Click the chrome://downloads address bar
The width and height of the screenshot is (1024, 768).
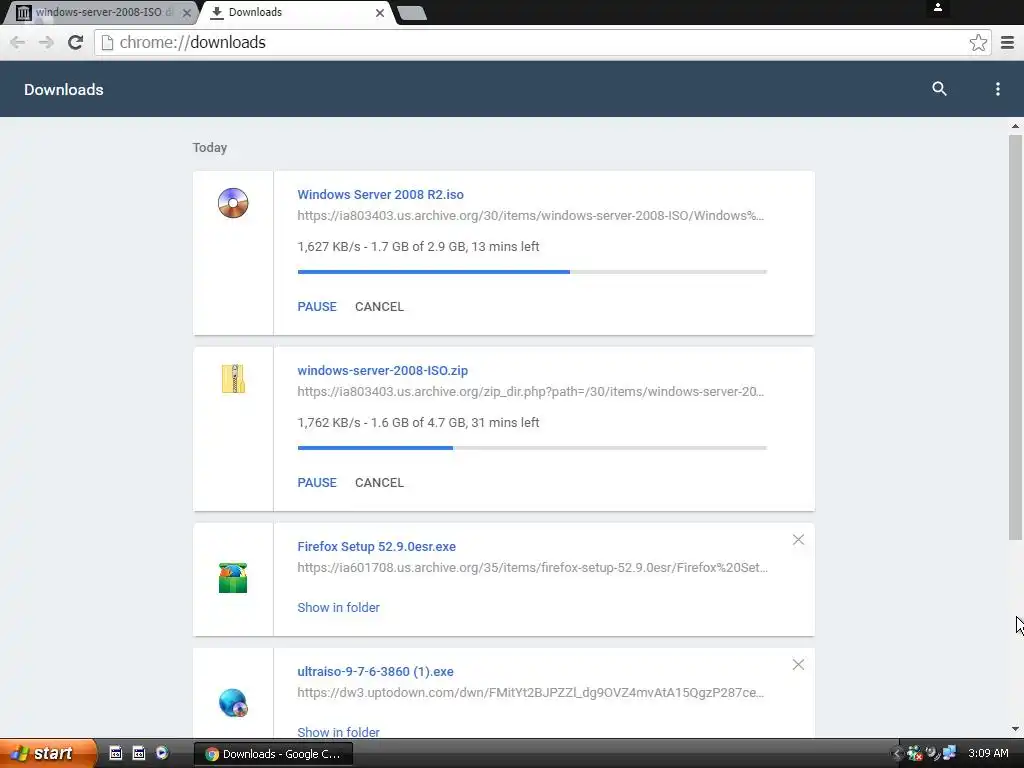click(x=542, y=42)
